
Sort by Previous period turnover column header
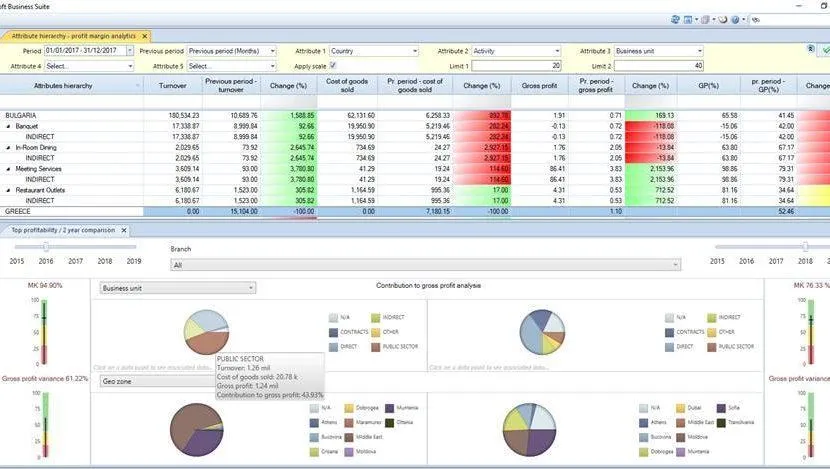[x=231, y=85]
